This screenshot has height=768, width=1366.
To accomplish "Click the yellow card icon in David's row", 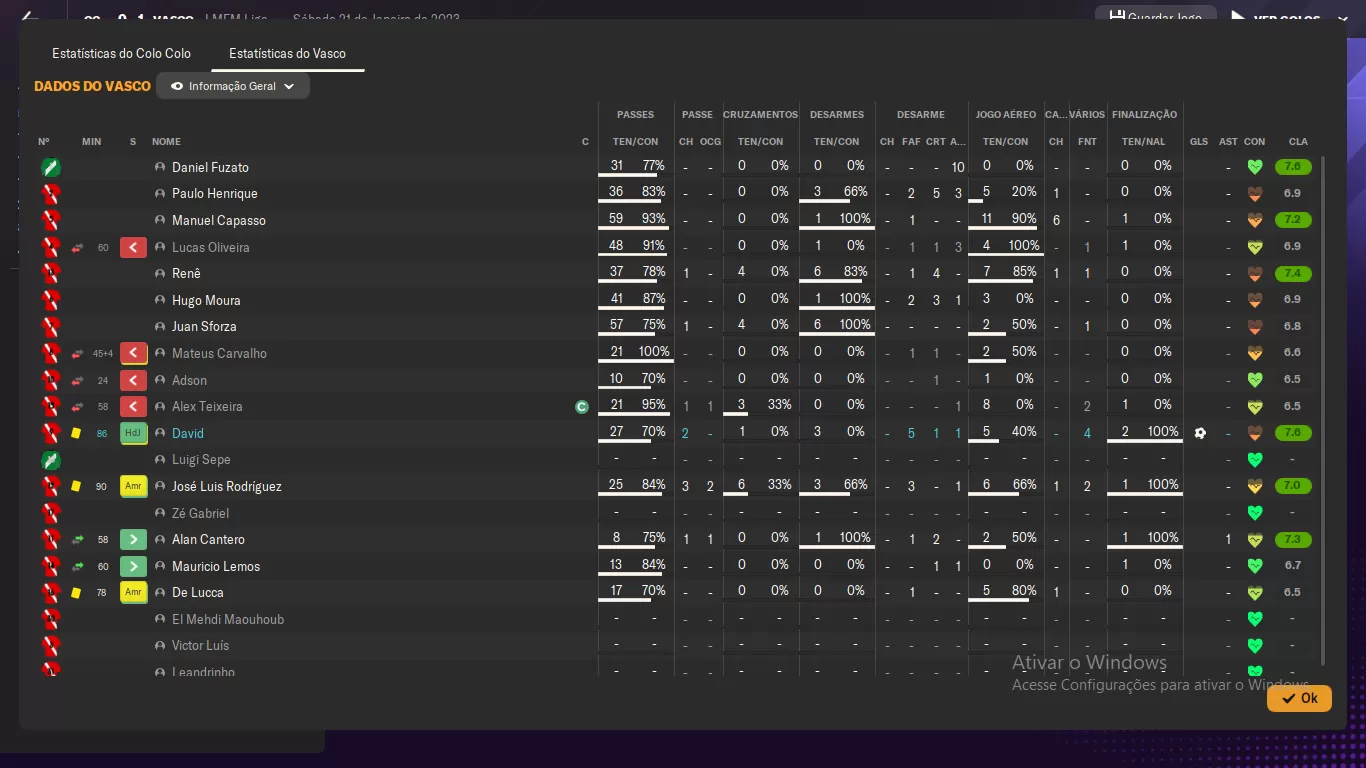I will (x=76, y=434).
